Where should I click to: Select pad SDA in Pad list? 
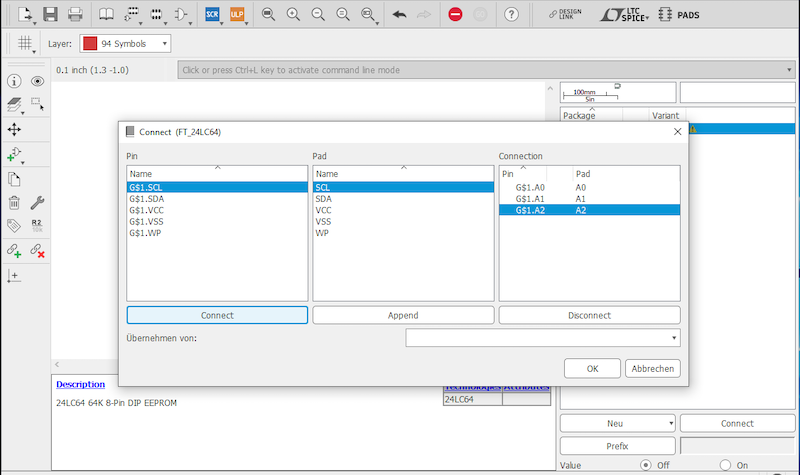point(404,199)
